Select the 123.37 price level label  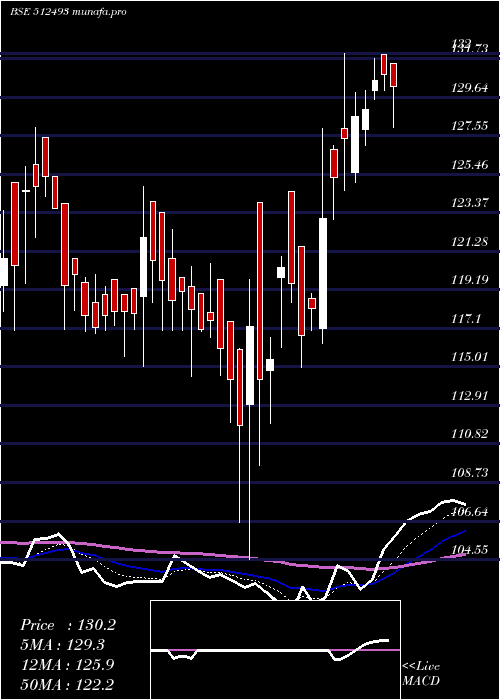tap(470, 203)
